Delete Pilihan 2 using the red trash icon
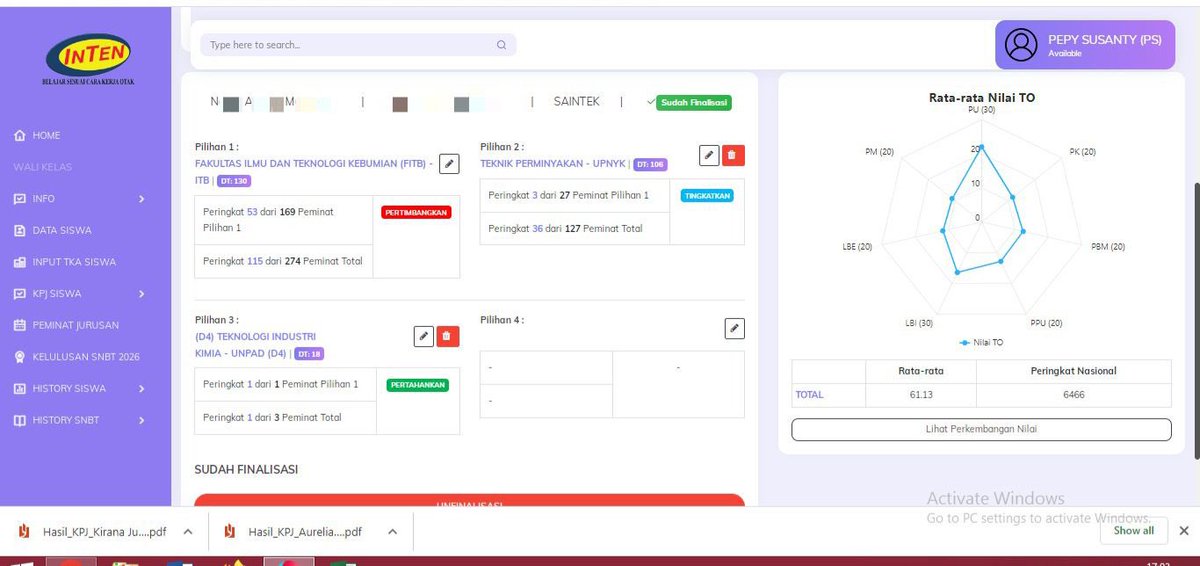Screen dimensions: 1200x566 point(732,155)
